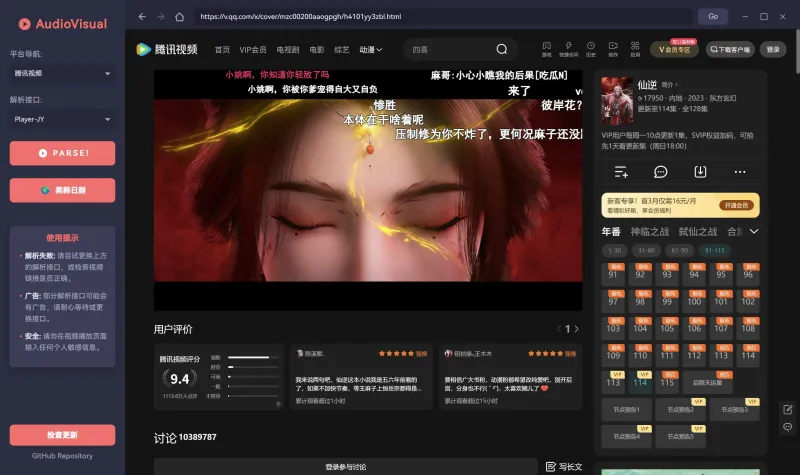Play episode 91
The height and width of the screenshot is (475, 800).
click(x=613, y=274)
